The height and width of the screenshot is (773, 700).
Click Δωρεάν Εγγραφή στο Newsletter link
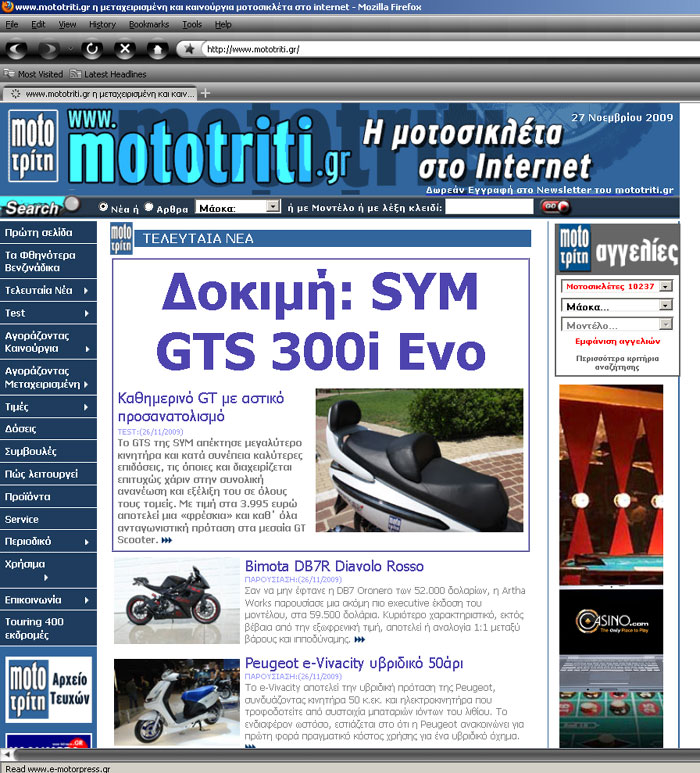point(550,190)
